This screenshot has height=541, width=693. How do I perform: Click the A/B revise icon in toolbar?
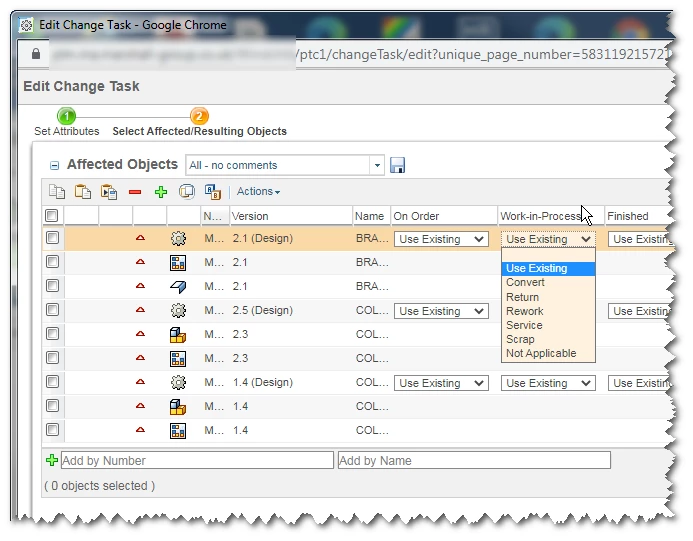213,192
